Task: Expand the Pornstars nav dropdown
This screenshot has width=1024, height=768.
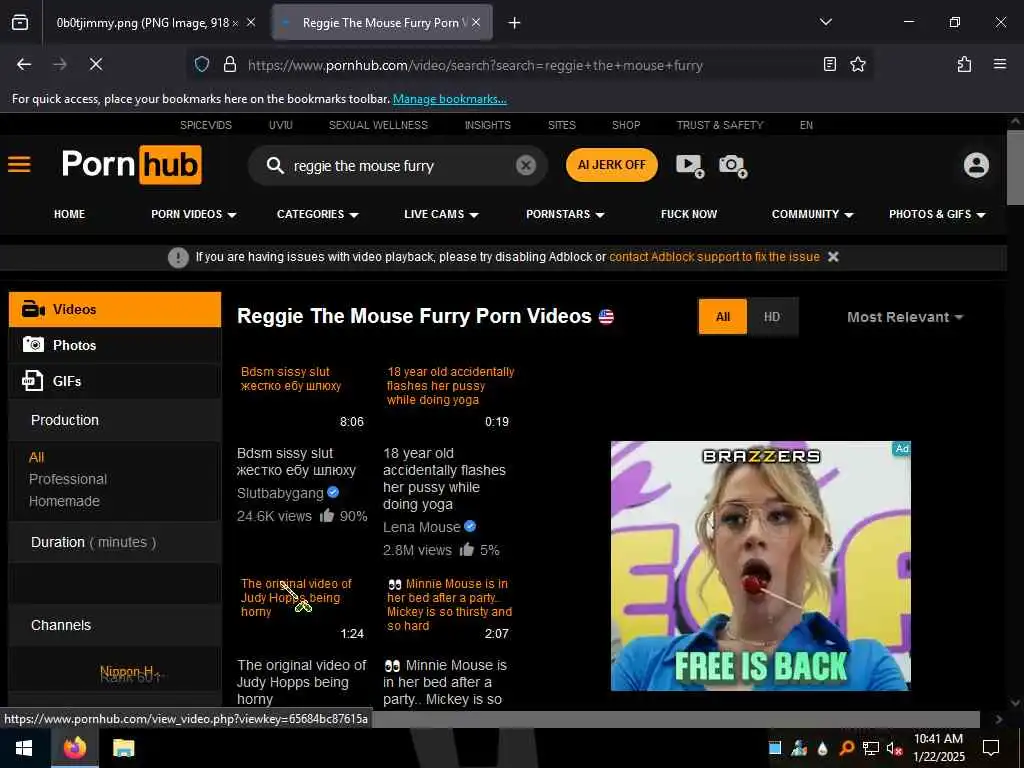Action: coord(565,214)
